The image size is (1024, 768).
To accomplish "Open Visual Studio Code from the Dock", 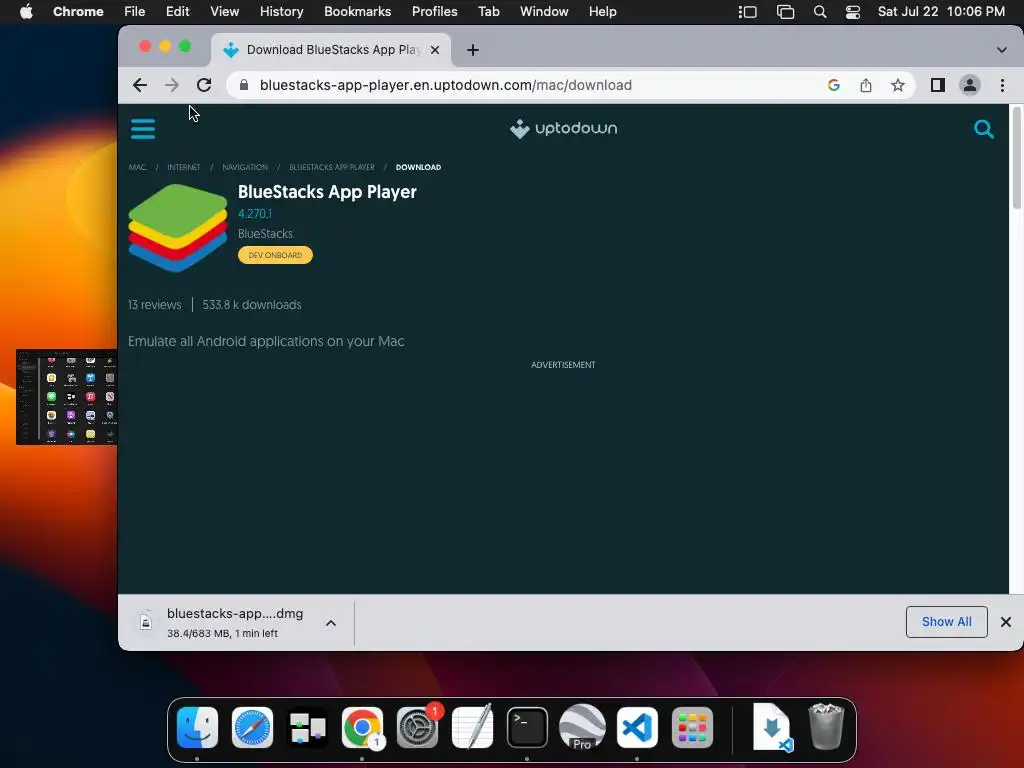I will pos(637,728).
